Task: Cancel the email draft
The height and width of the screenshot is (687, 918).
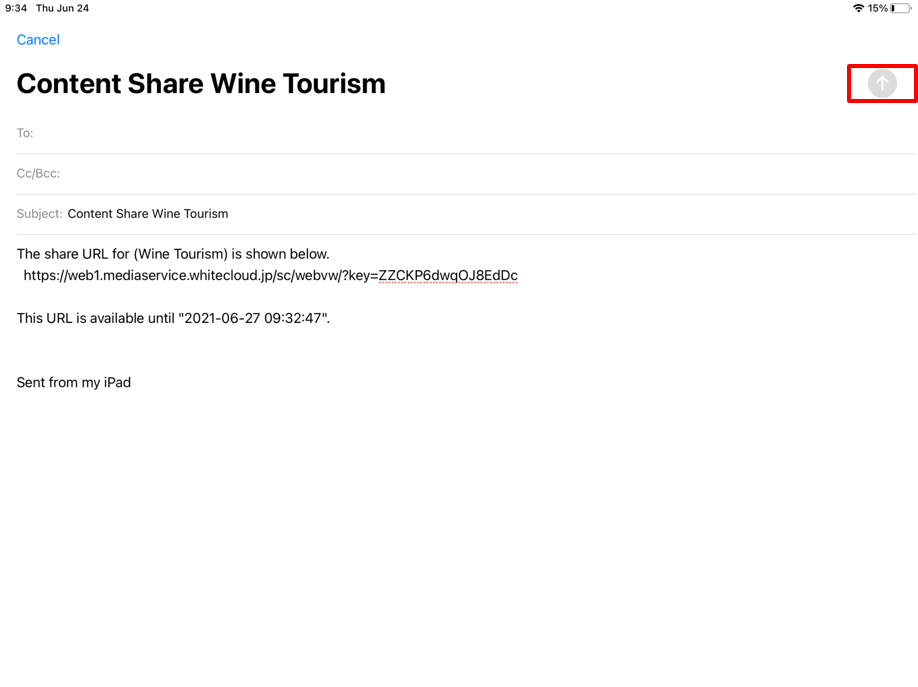Action: (x=38, y=40)
